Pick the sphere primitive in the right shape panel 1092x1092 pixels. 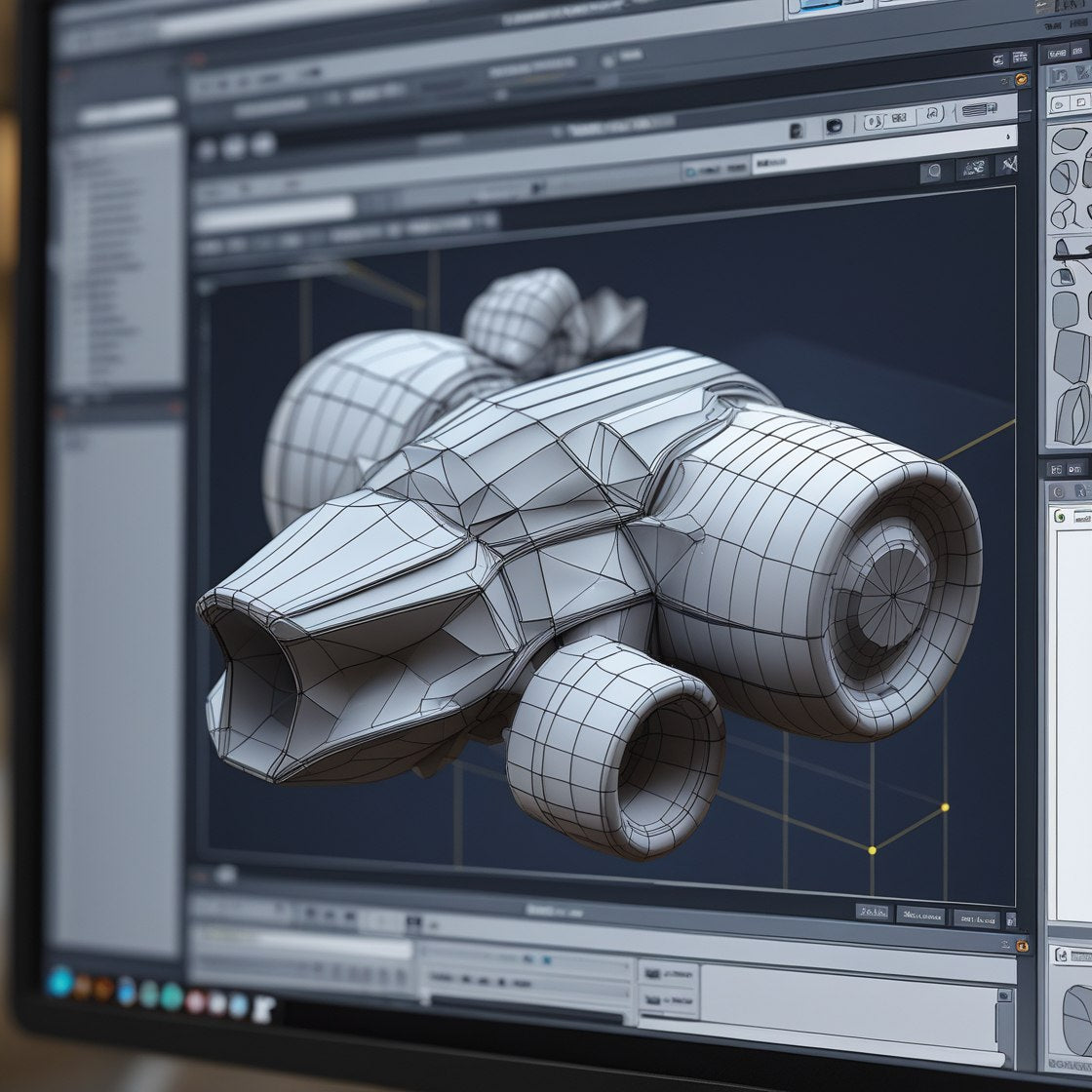tap(1064, 176)
